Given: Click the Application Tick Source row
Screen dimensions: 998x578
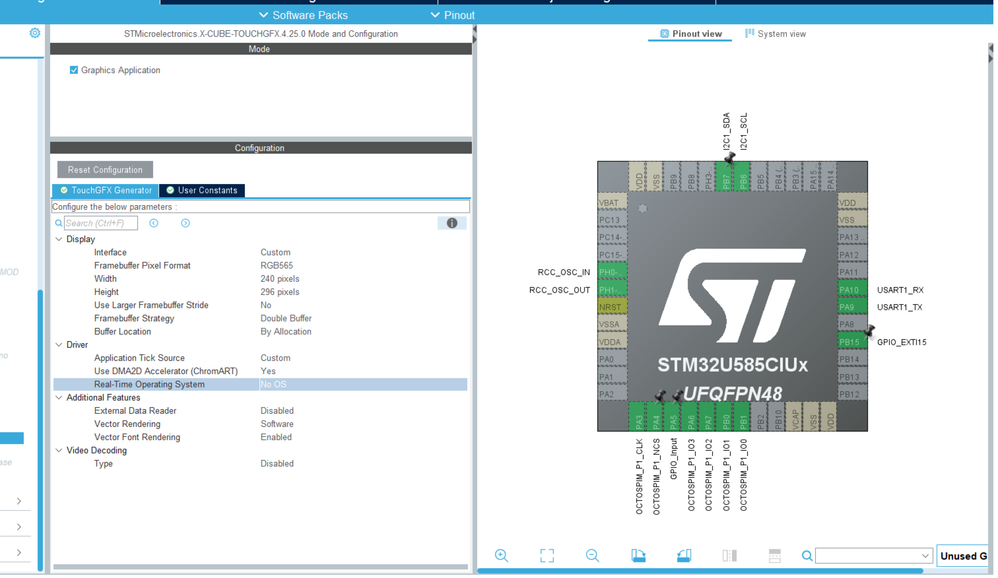Looking at the screenshot, I should (x=260, y=358).
